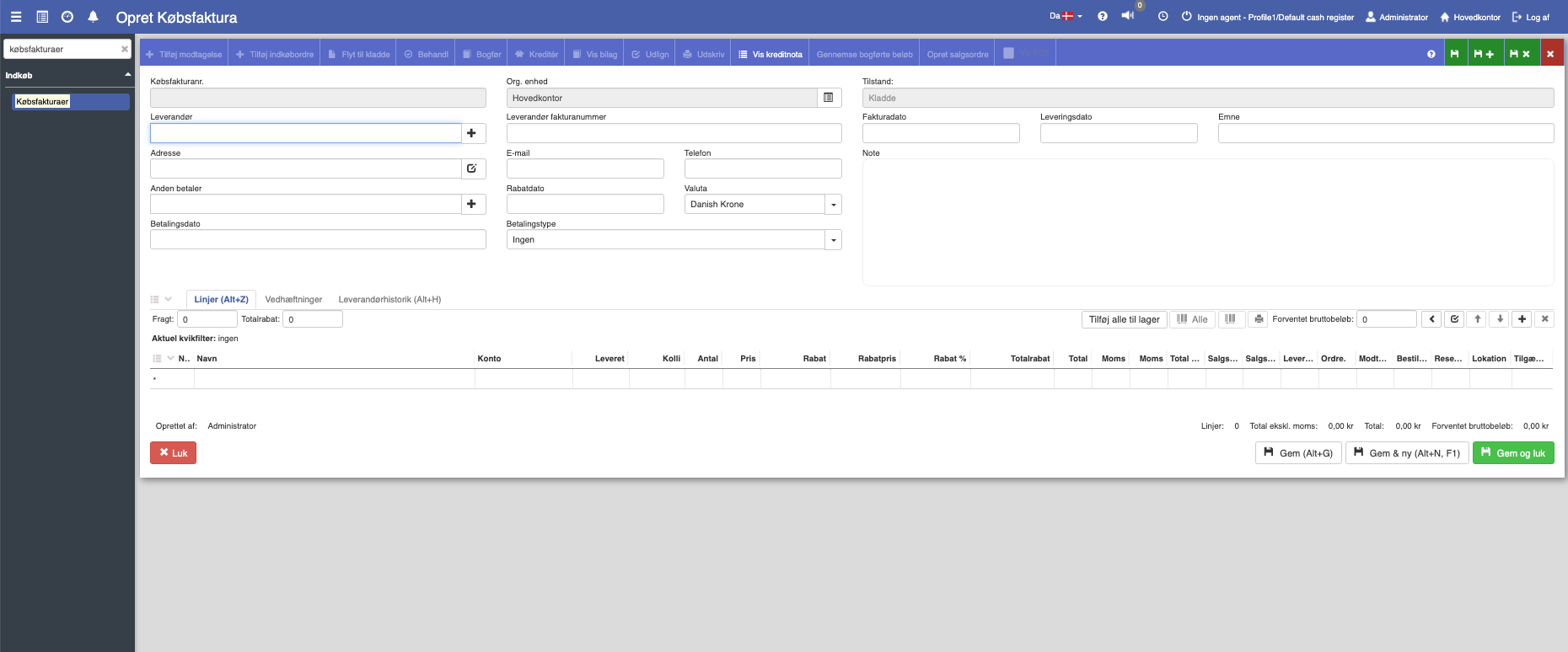The height and width of the screenshot is (652, 1568).
Task: Open the hamburger main menu
Action: [16, 17]
